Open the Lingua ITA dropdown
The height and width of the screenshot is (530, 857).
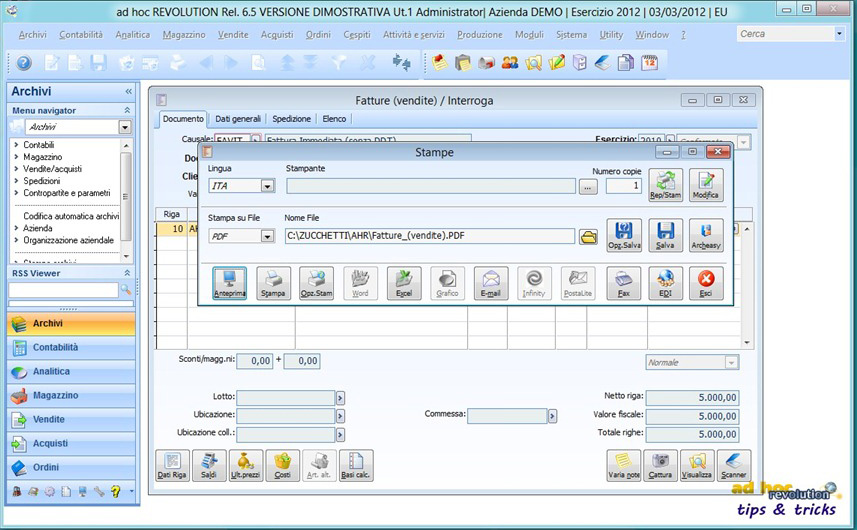267,186
